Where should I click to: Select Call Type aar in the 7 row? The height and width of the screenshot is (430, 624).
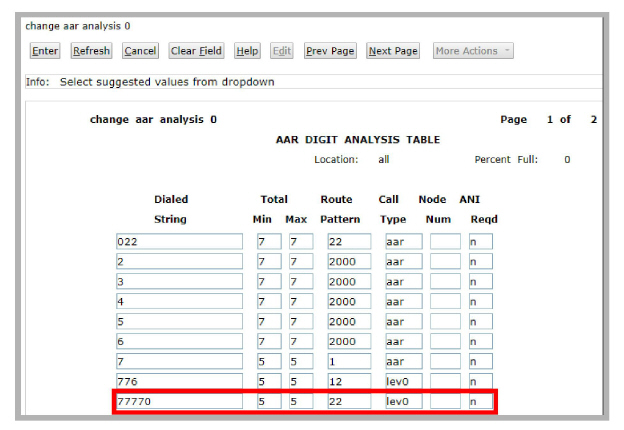404,361
